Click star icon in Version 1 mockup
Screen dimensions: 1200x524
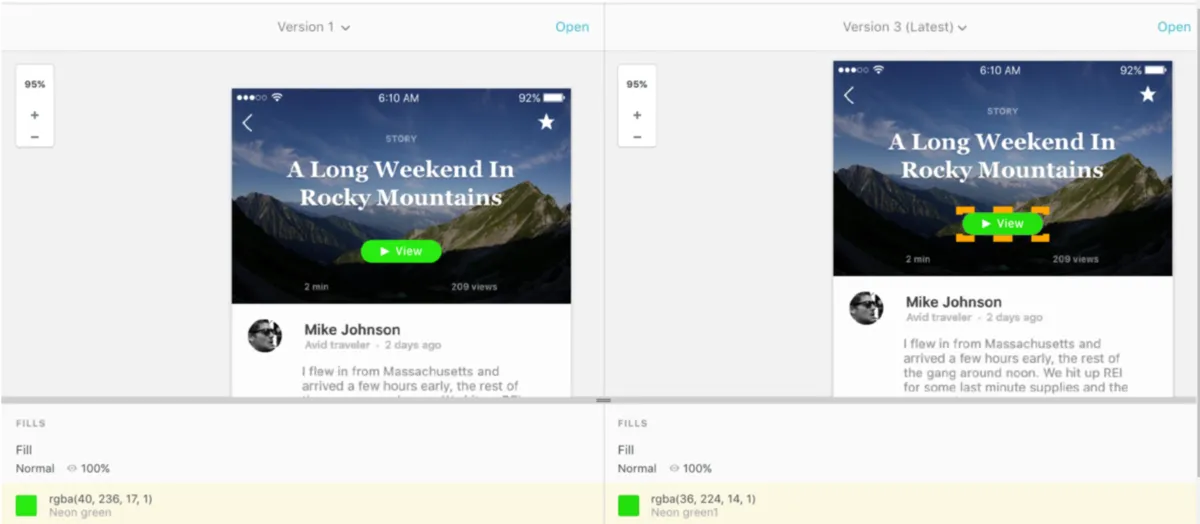coord(546,122)
